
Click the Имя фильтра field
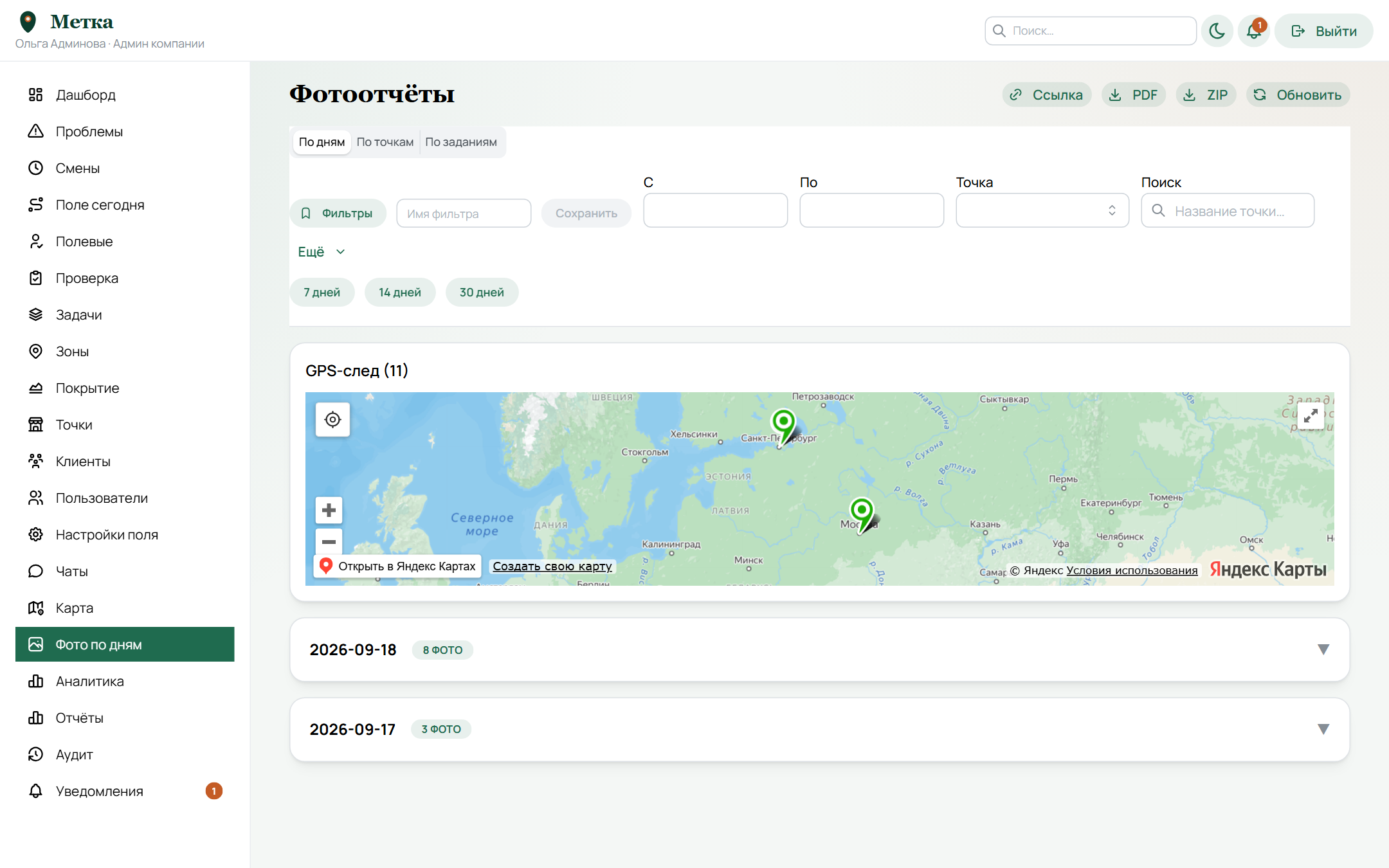464,213
